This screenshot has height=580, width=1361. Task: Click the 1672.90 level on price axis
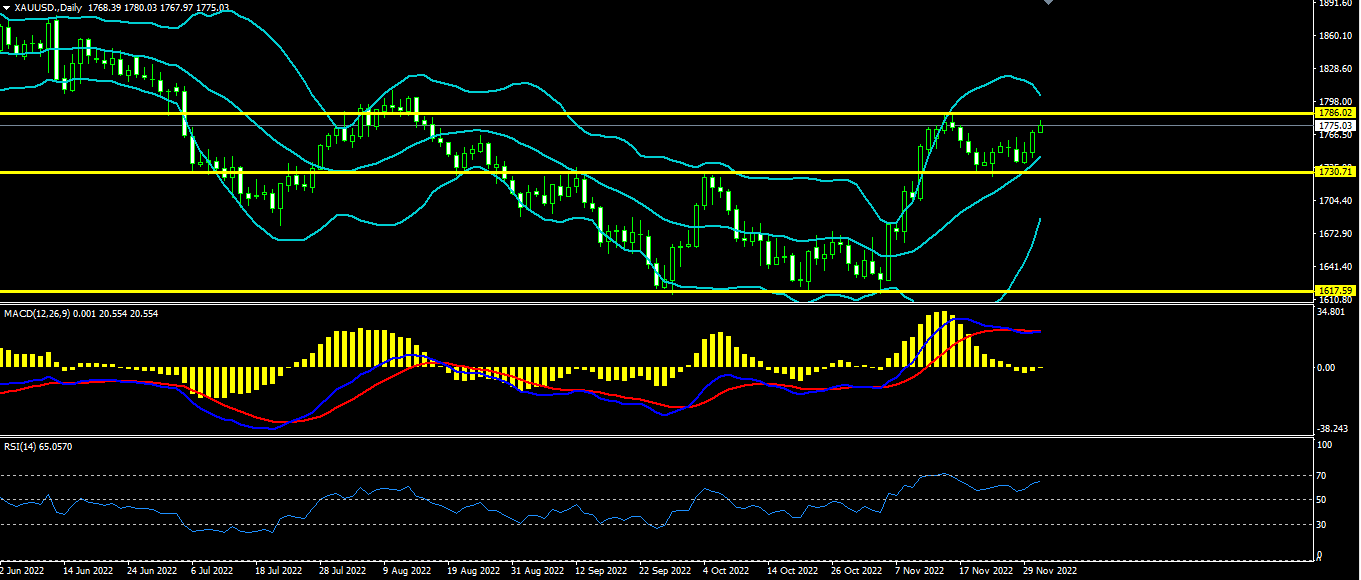1335,234
